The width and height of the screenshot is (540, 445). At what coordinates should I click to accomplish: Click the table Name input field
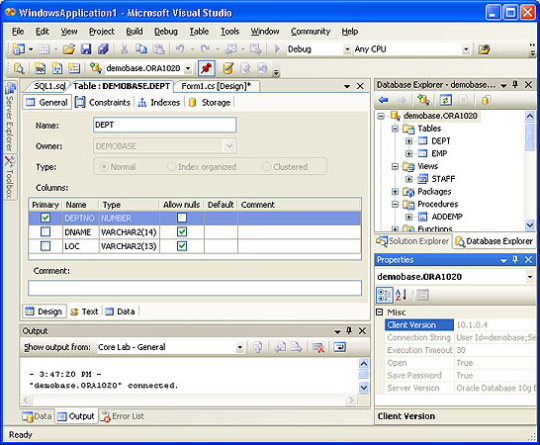tap(165, 125)
